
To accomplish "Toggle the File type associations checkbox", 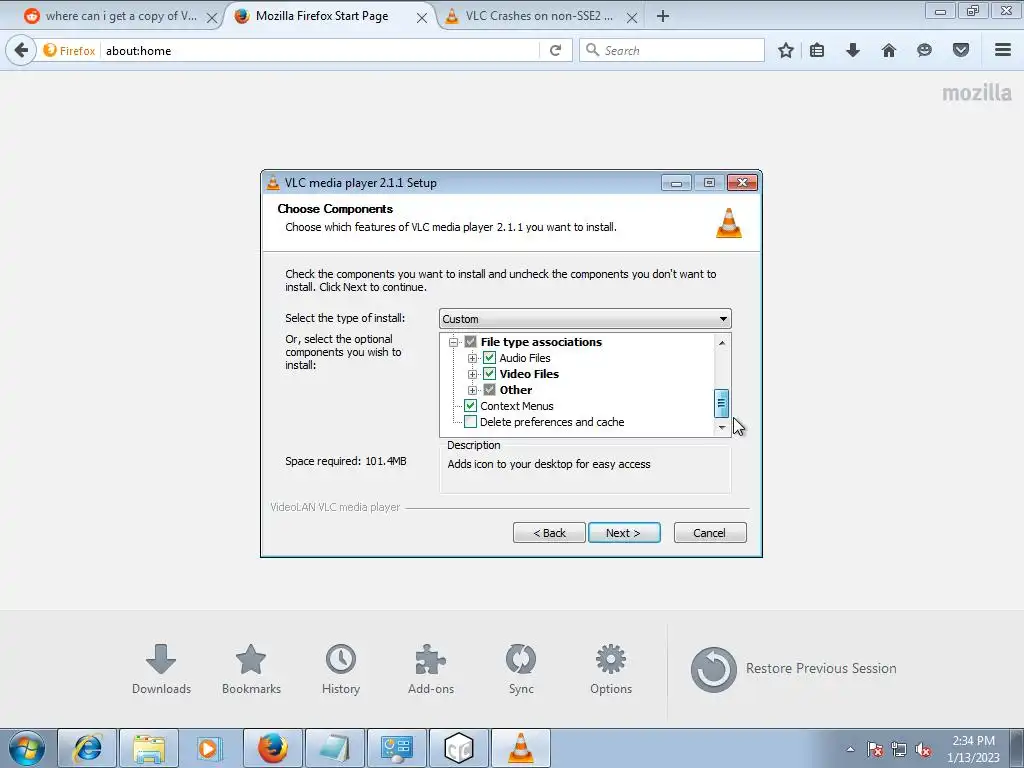I will (470, 342).
